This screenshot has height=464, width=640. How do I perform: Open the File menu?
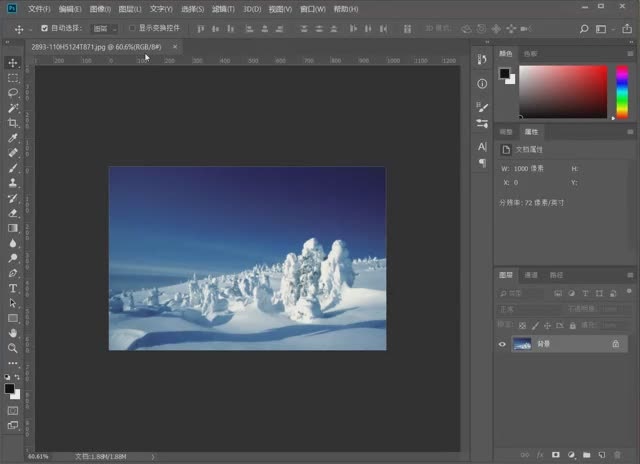point(39,9)
